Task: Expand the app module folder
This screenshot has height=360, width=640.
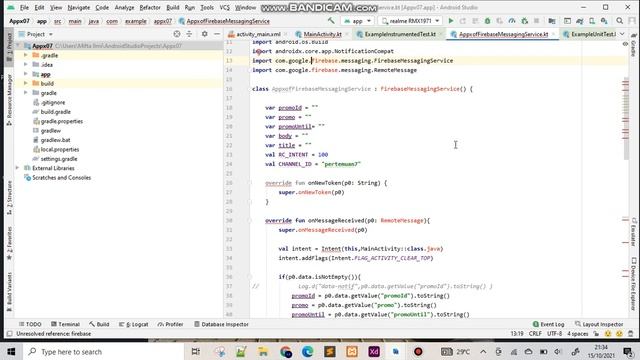Action: (x=26, y=74)
